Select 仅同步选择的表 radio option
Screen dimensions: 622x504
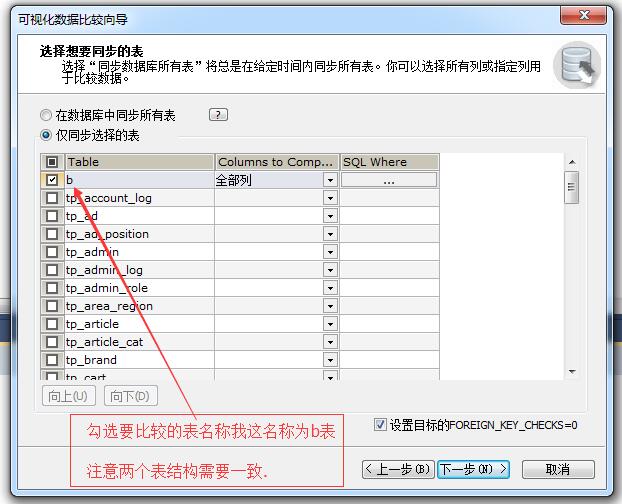[46, 135]
